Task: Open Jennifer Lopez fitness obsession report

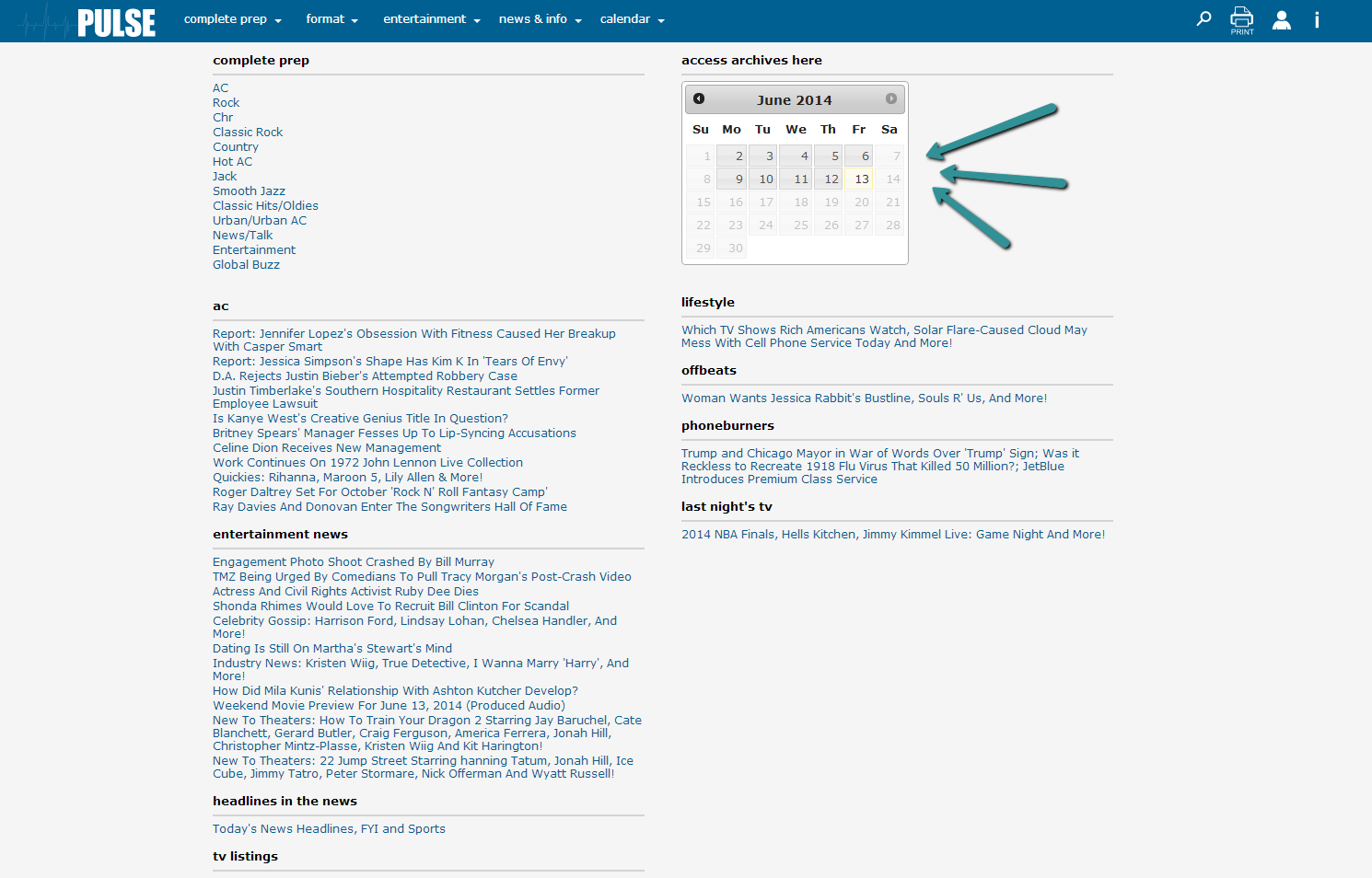Action: [414, 341]
